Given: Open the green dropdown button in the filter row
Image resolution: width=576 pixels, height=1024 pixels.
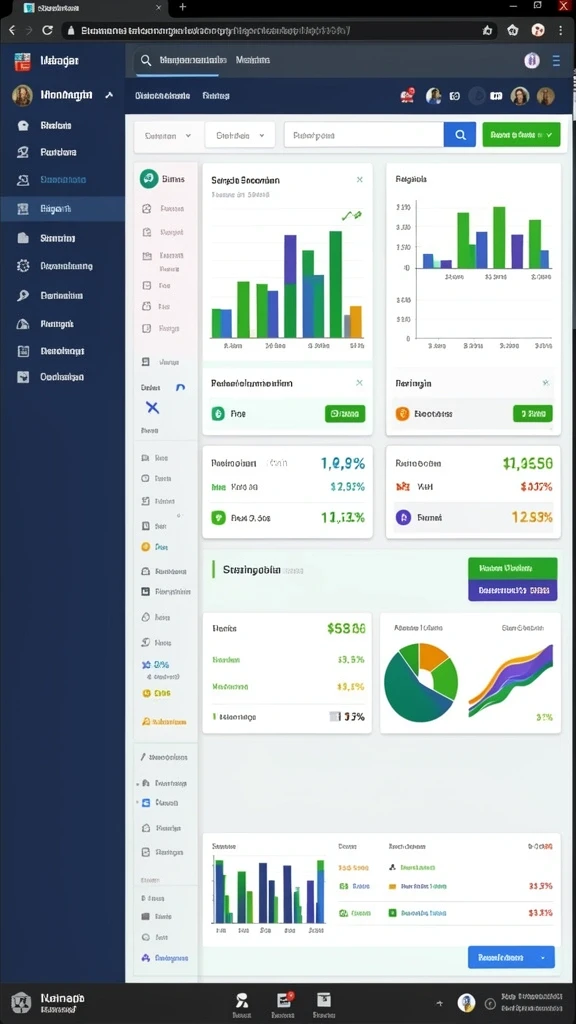Looking at the screenshot, I should coord(521,135).
